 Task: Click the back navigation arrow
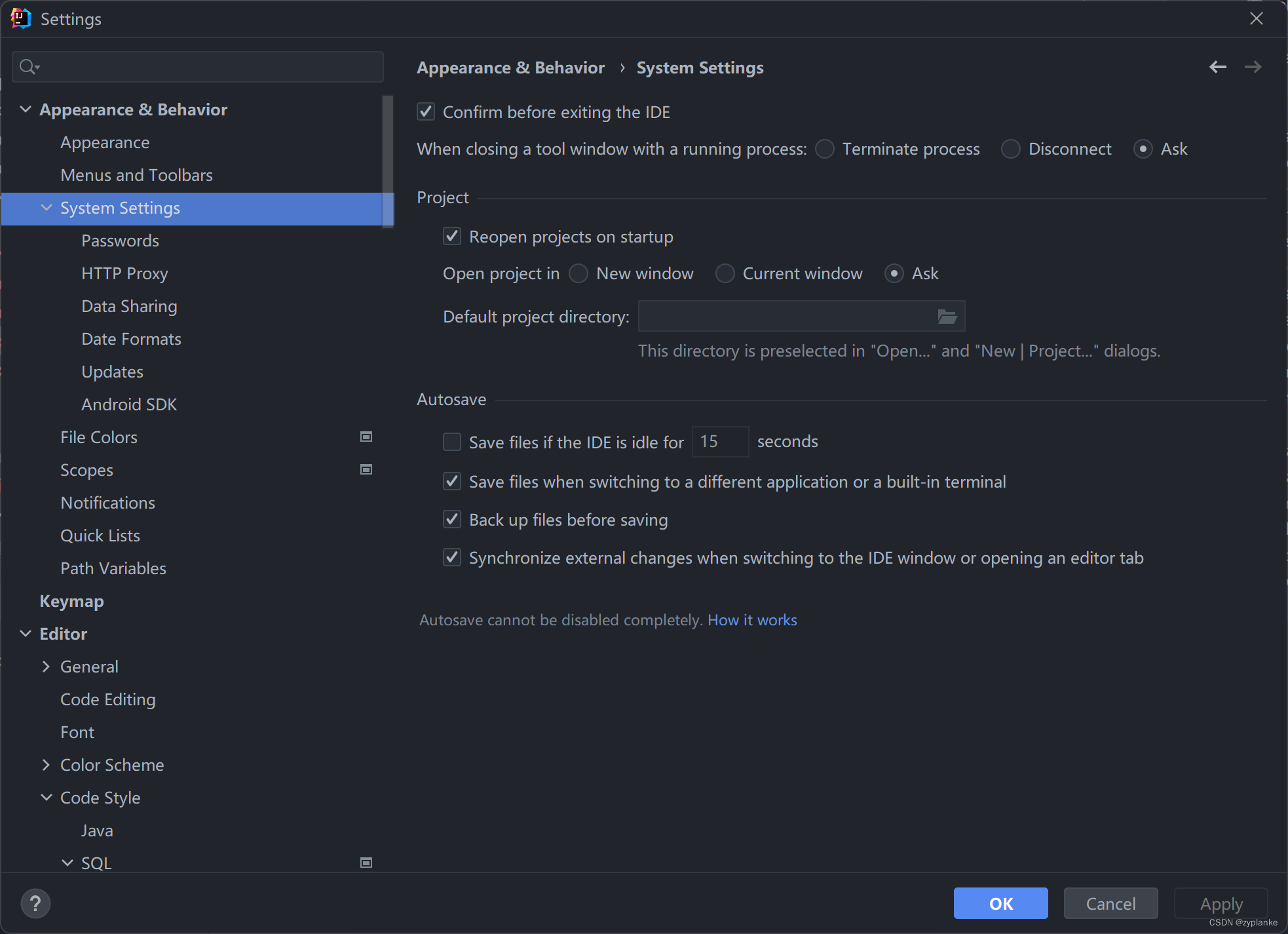coord(1218,67)
